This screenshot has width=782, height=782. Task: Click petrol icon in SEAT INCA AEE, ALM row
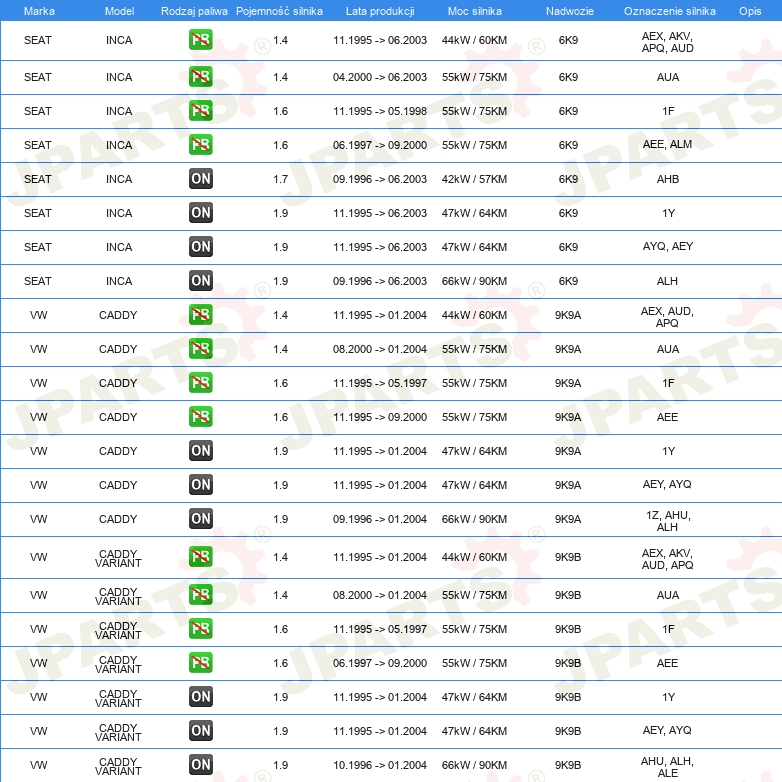pos(200,145)
